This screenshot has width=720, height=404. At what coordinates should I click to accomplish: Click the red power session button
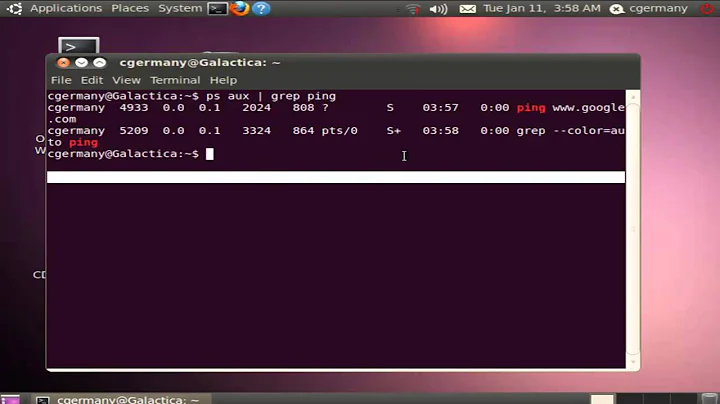pos(707,8)
